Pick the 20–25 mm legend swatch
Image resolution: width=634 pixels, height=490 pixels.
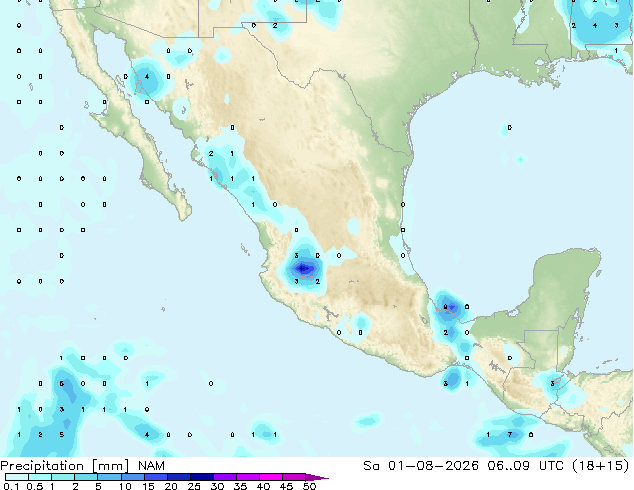click(x=178, y=477)
